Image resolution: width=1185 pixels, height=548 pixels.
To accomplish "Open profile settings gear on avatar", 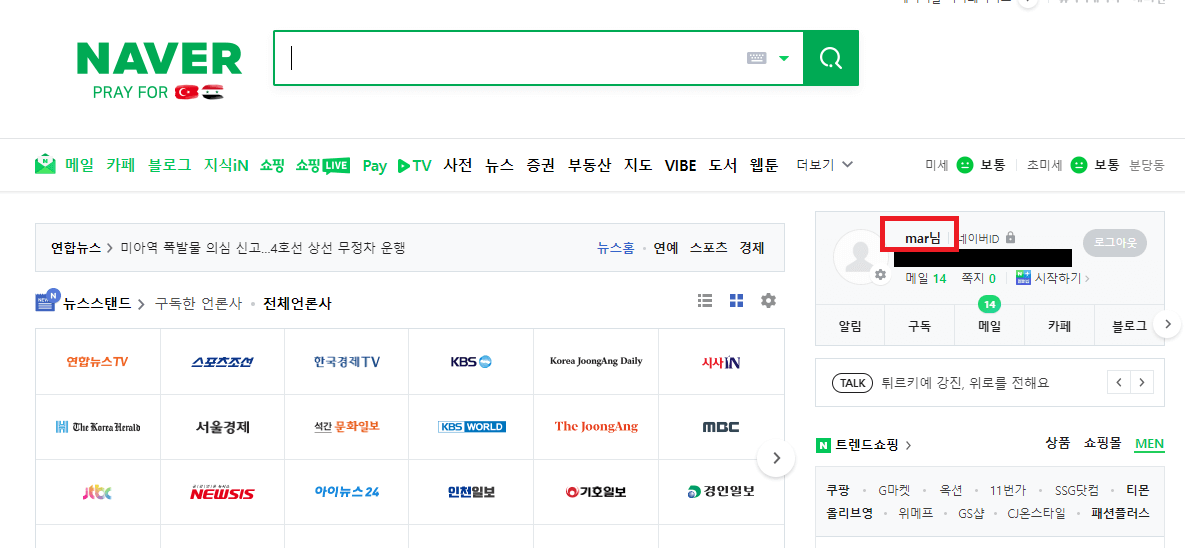I will 880,275.
